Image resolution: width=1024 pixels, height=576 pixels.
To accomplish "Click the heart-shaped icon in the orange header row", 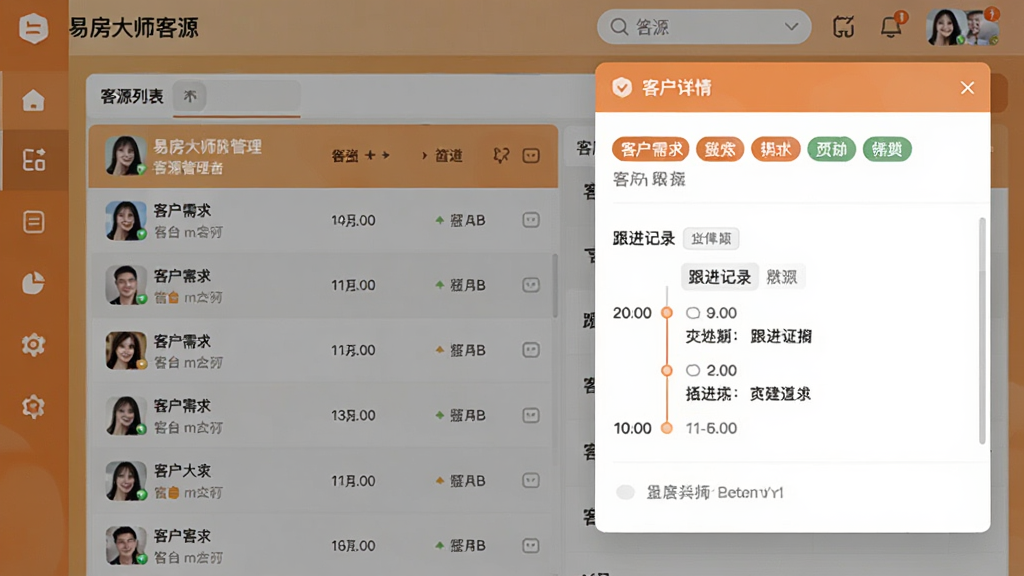I will [501, 155].
